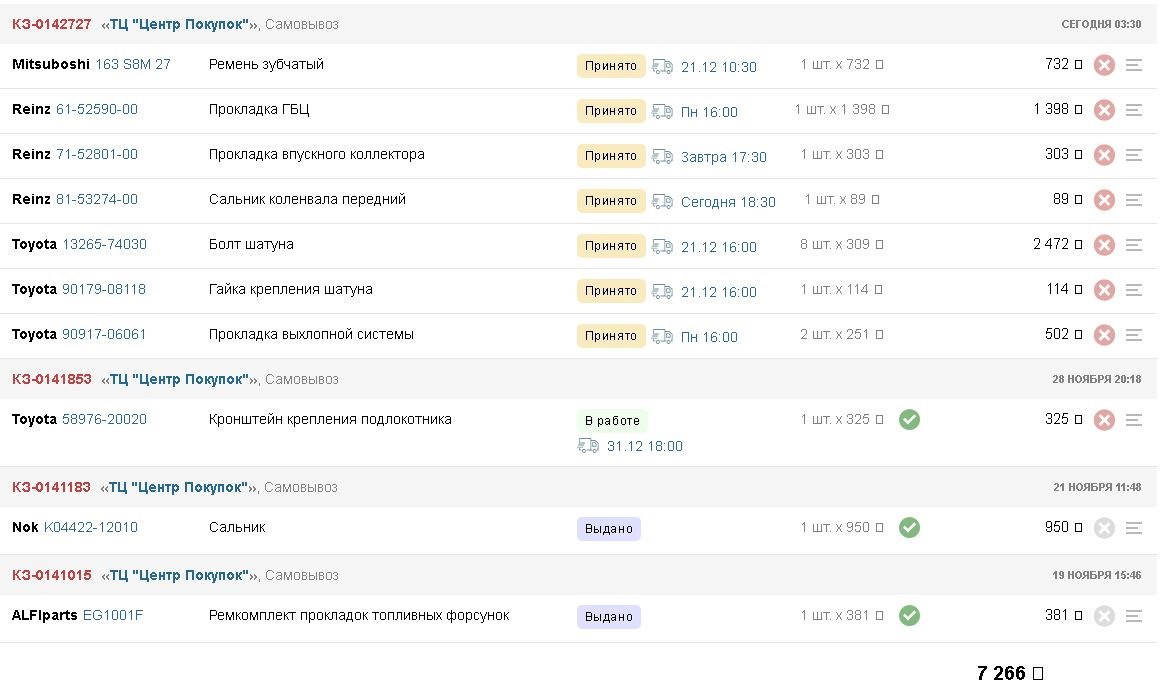Click Прокладка выхлопной системы description

click(311, 334)
